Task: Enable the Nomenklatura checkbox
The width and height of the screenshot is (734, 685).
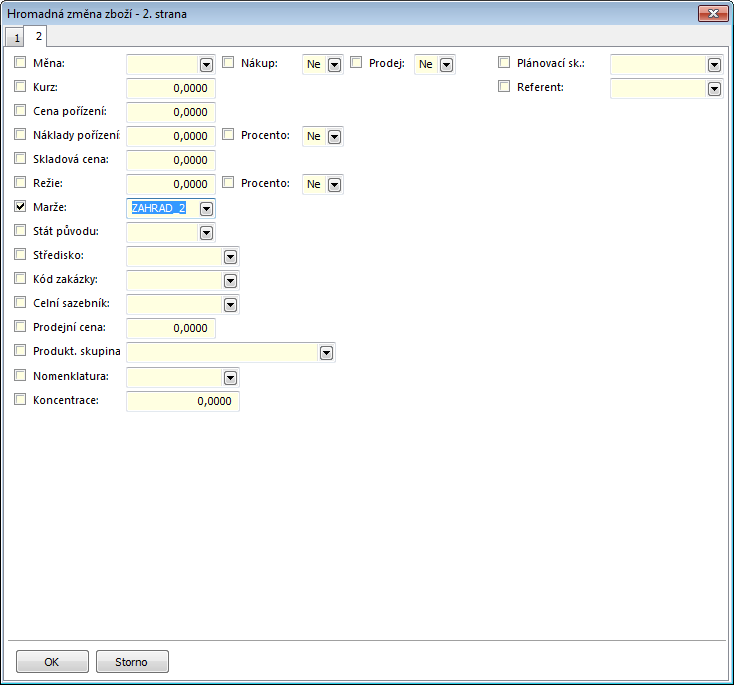Action: click(x=20, y=375)
